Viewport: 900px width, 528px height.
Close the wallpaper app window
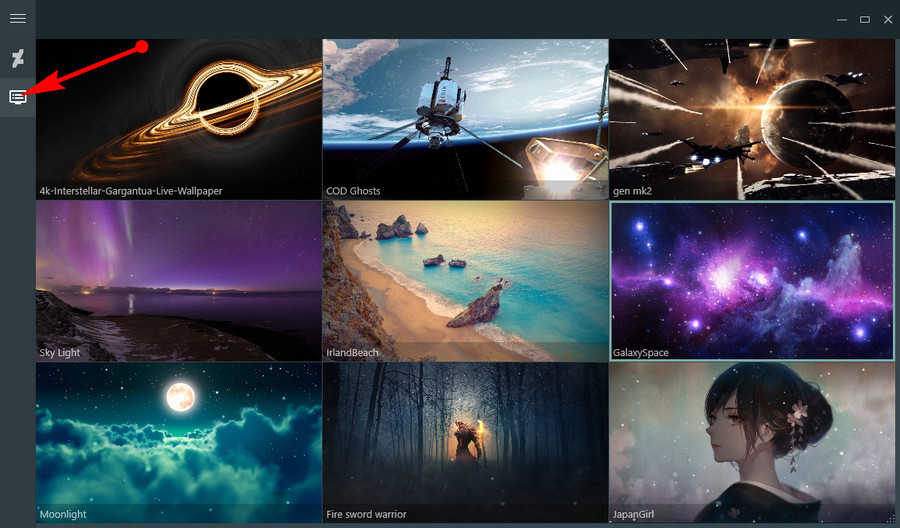[887, 20]
